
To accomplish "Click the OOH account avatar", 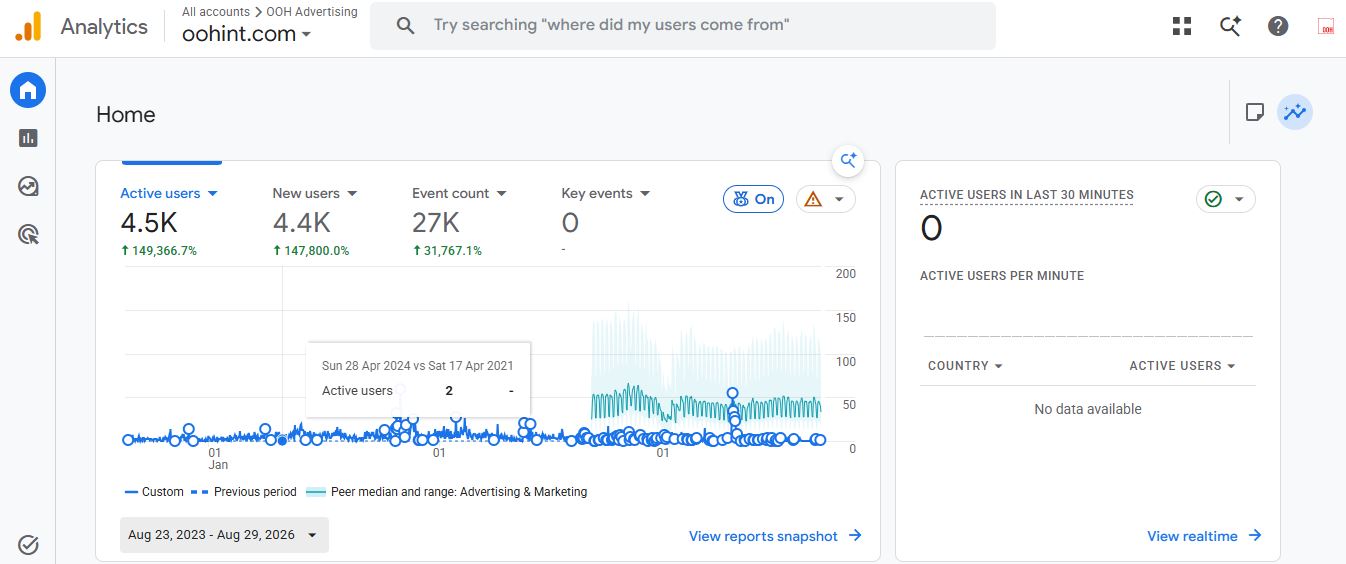I will coord(1327,27).
